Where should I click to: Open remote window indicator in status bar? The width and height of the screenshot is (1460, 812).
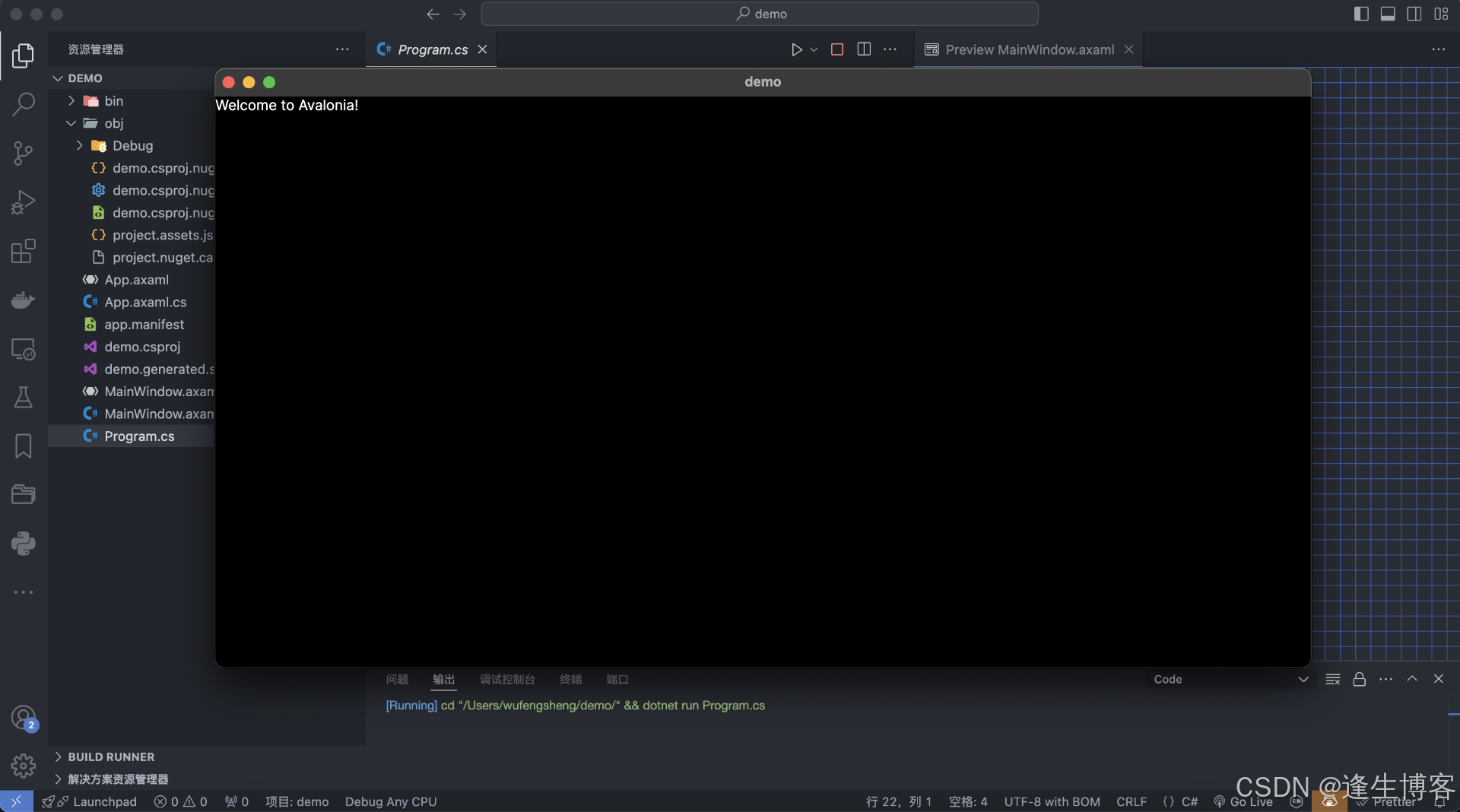click(x=16, y=801)
